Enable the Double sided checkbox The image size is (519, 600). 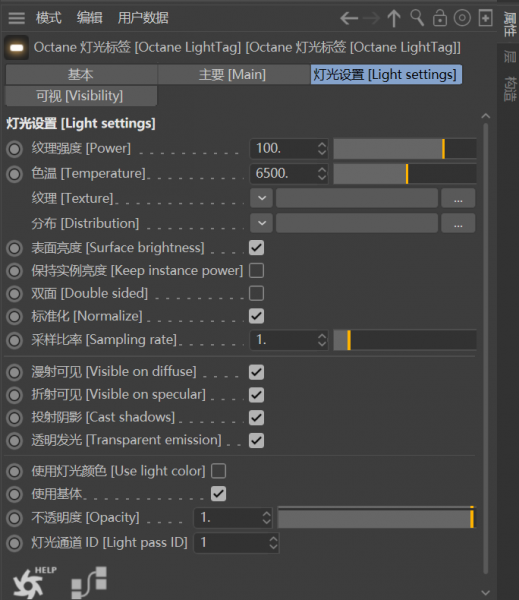click(x=256, y=293)
